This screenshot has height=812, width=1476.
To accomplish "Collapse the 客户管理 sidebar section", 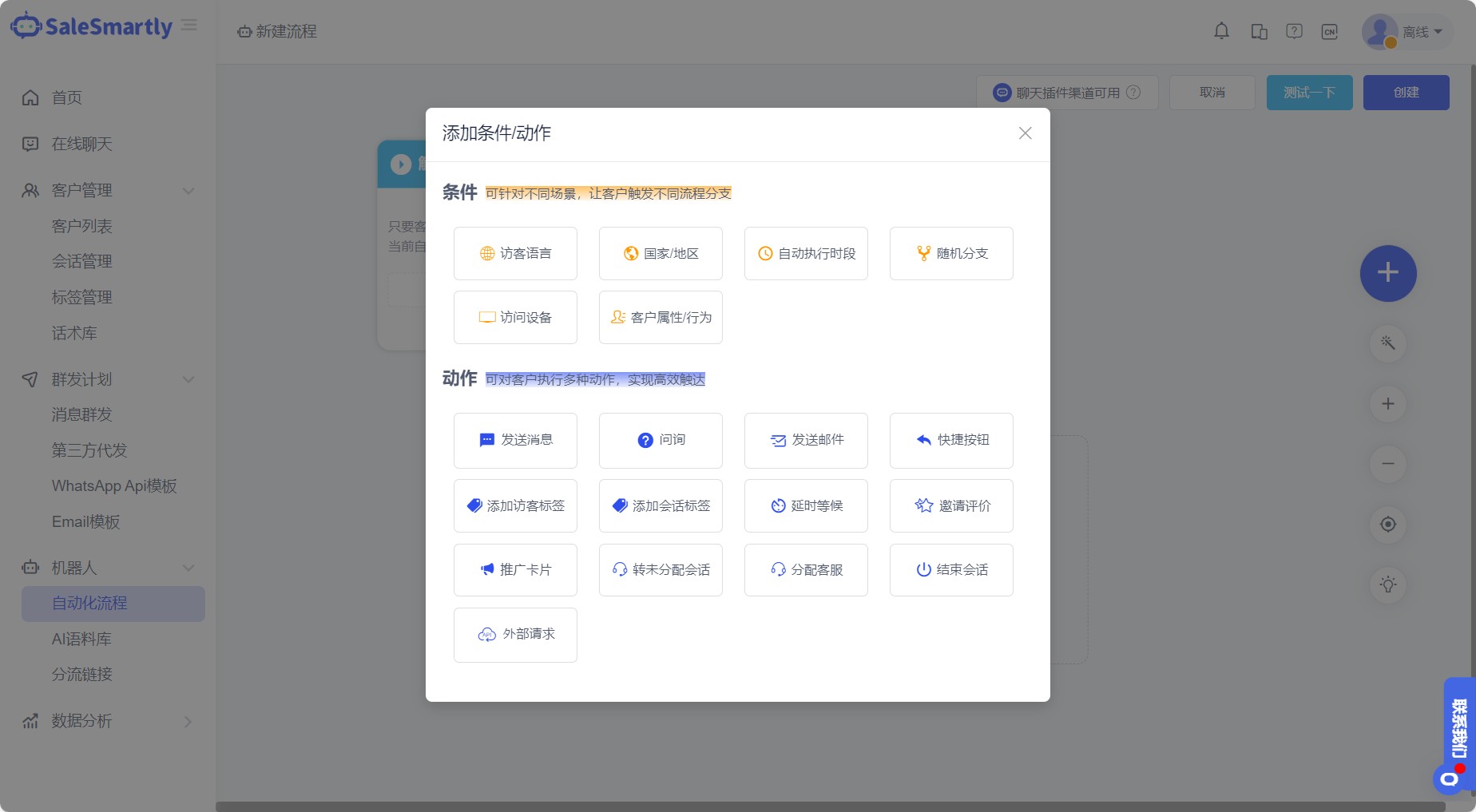I will [188, 191].
